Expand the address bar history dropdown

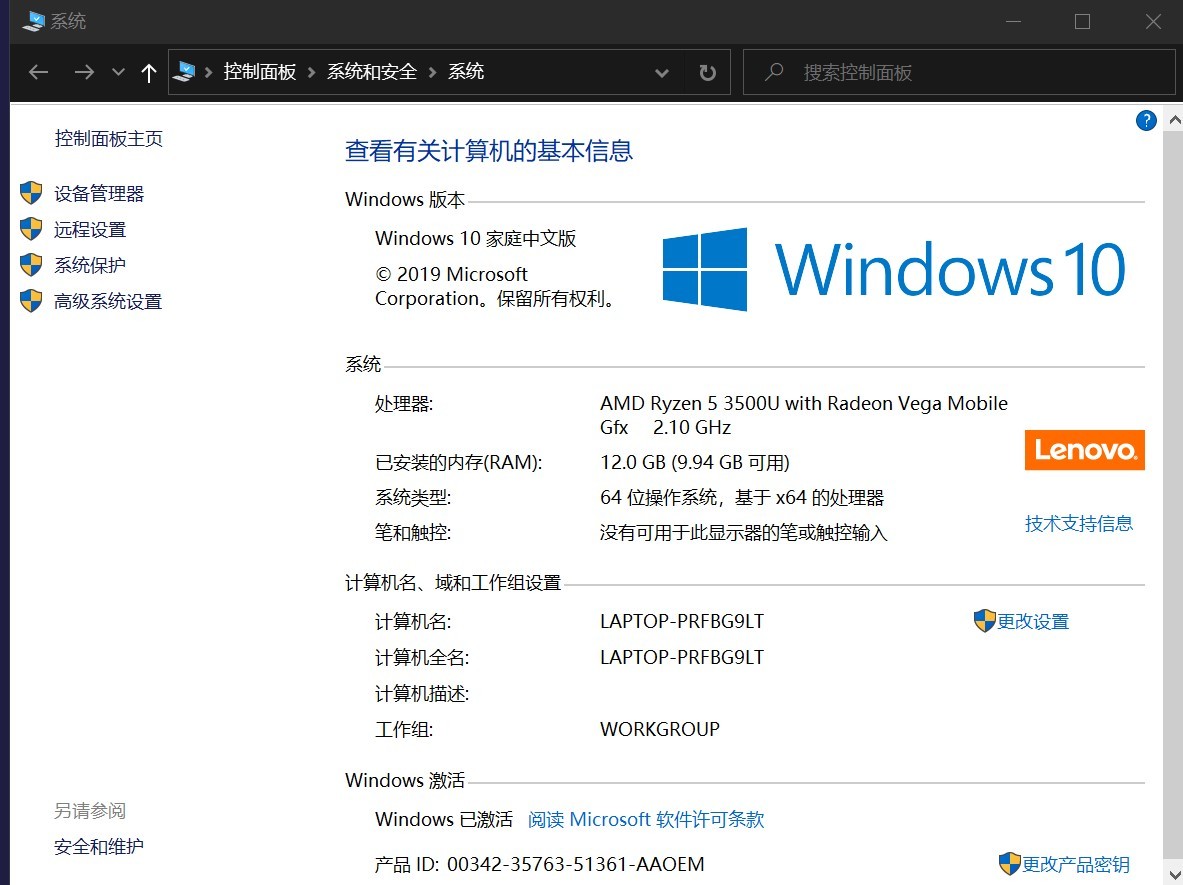[x=662, y=72]
